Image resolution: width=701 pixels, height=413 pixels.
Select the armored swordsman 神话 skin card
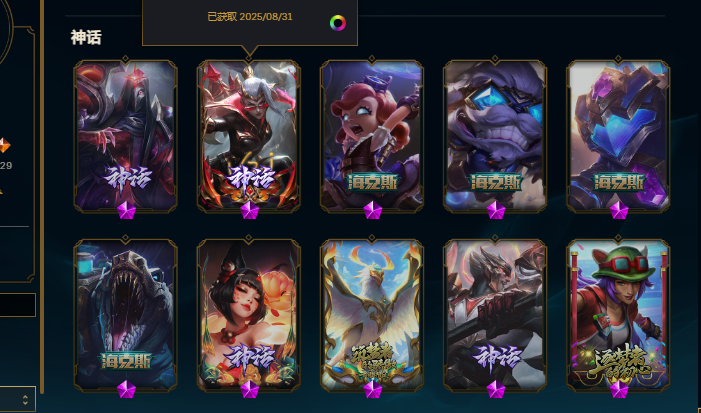click(x=495, y=315)
